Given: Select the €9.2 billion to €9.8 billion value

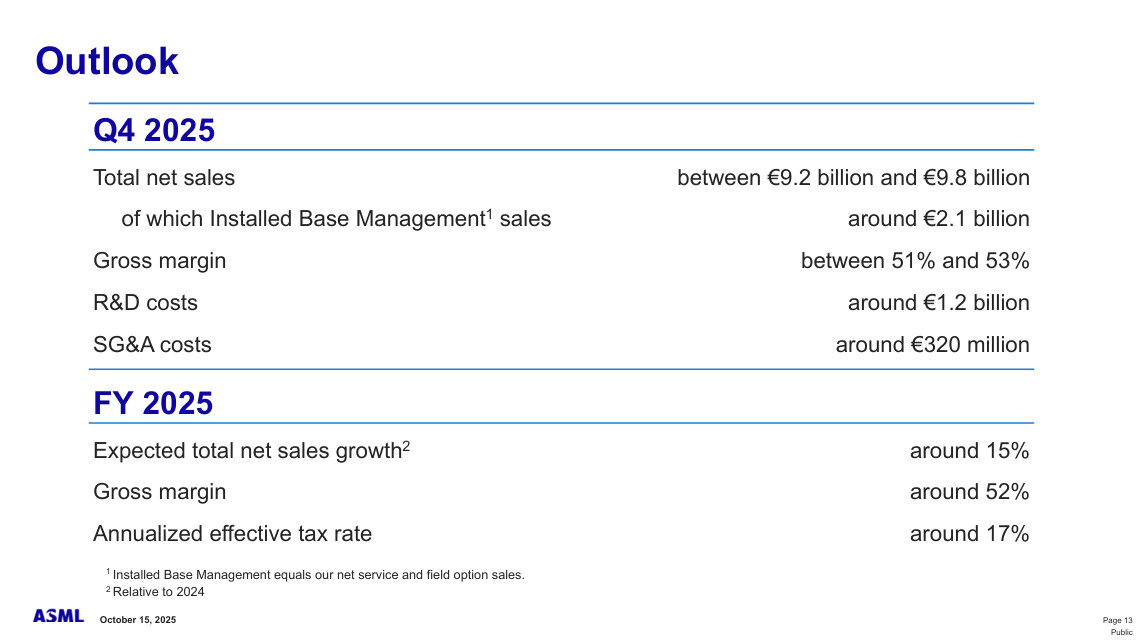Looking at the screenshot, I should click(x=855, y=177).
